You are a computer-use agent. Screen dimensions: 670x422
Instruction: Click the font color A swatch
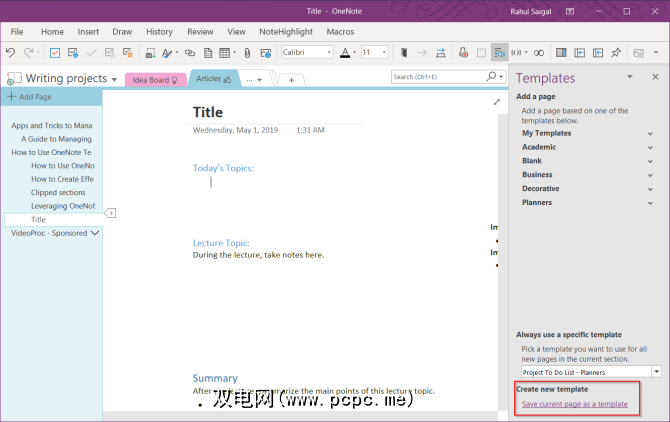point(344,52)
